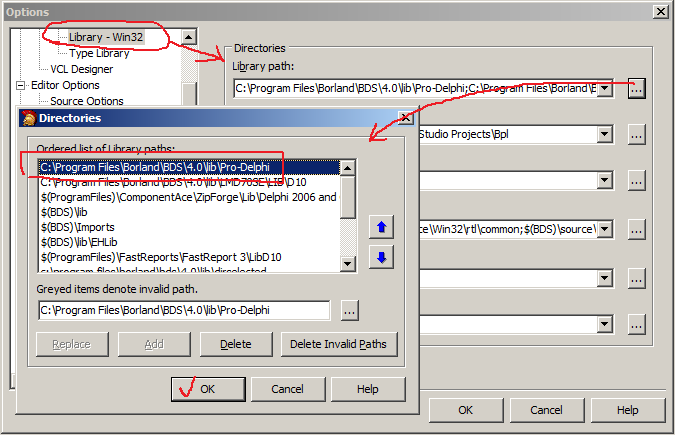Expand the Library path dropdown arrow
The image size is (675, 435).
[605, 89]
